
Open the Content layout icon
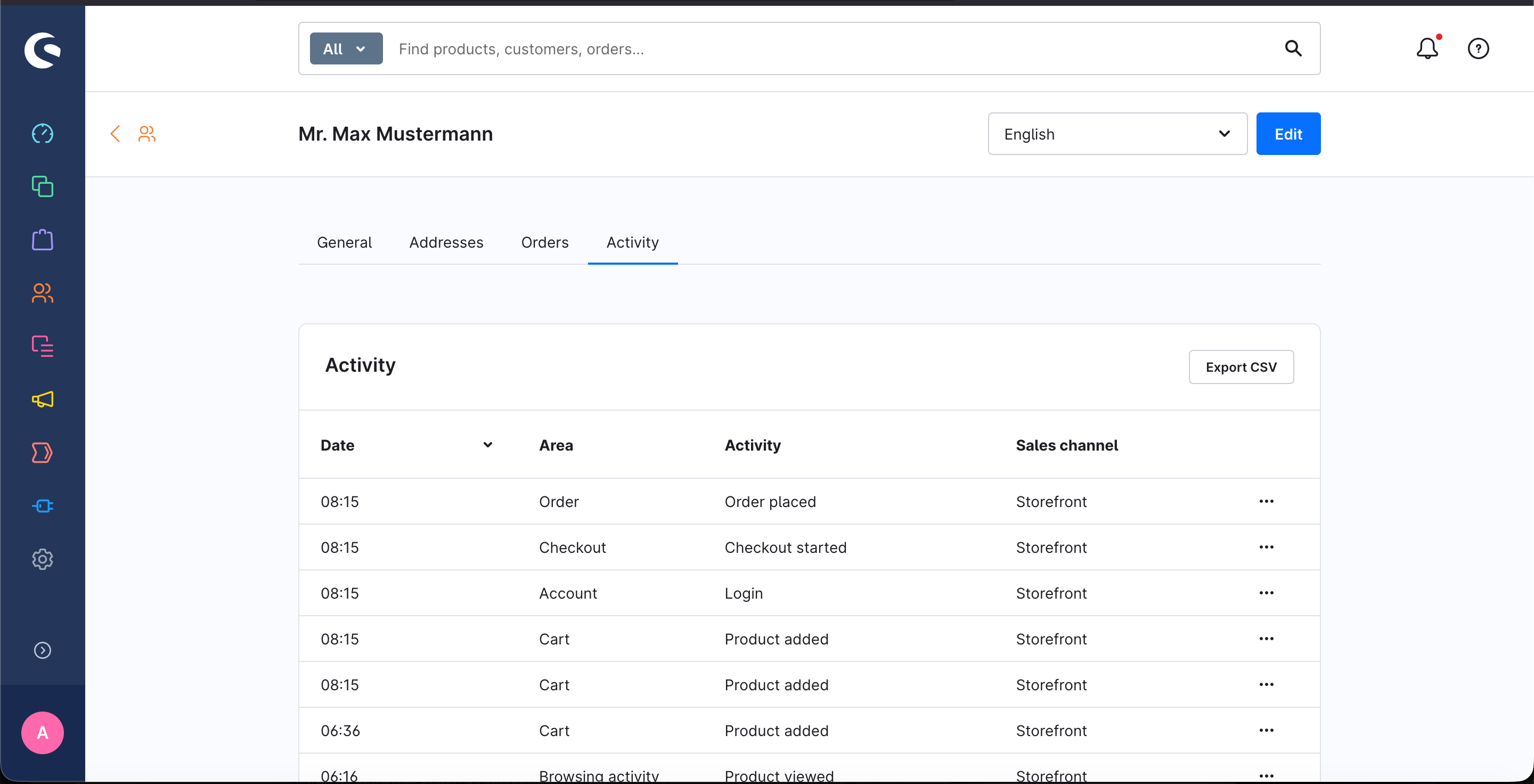pyautogui.click(x=42, y=346)
